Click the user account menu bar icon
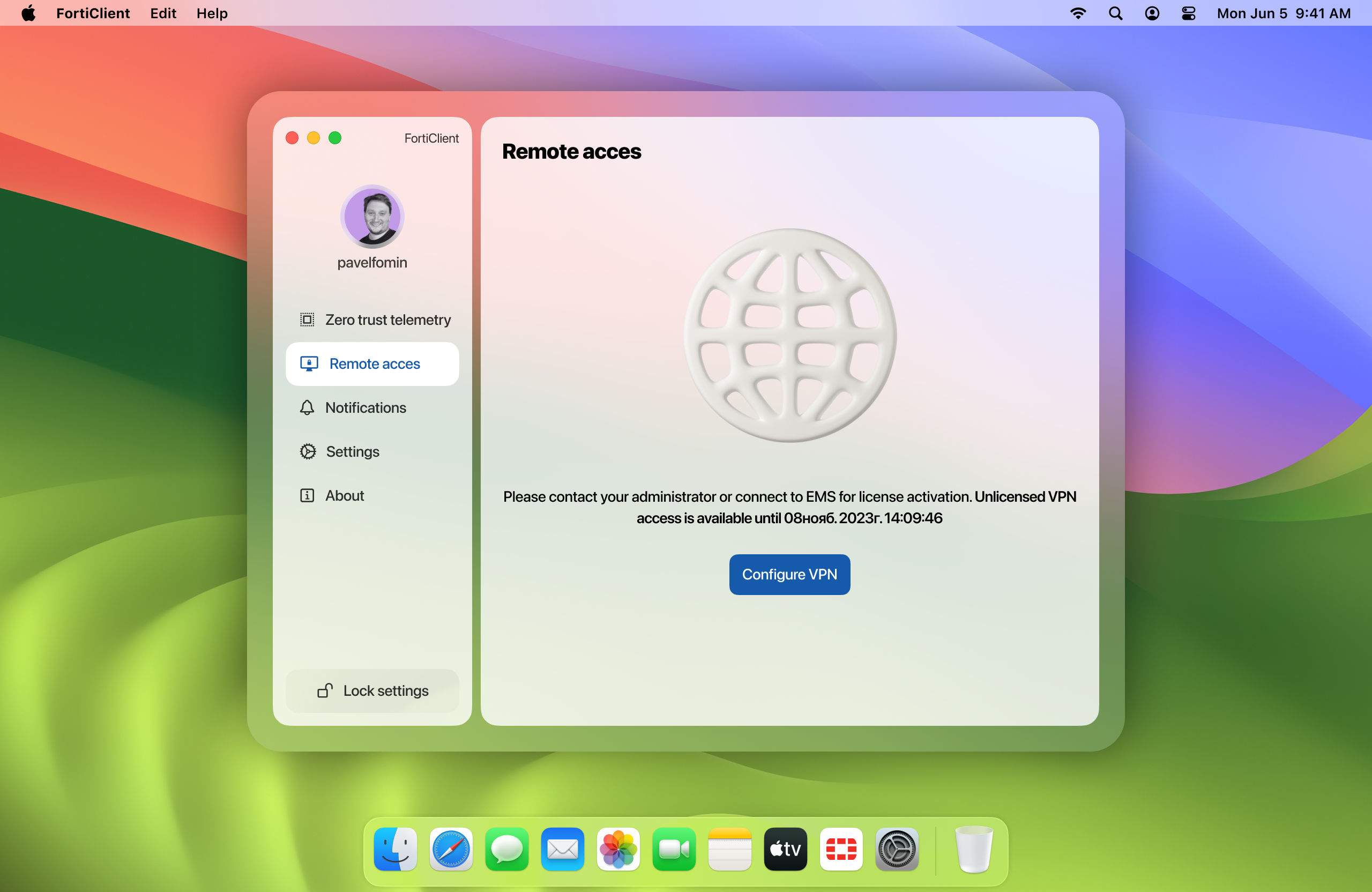The image size is (1372, 892). (x=1152, y=13)
